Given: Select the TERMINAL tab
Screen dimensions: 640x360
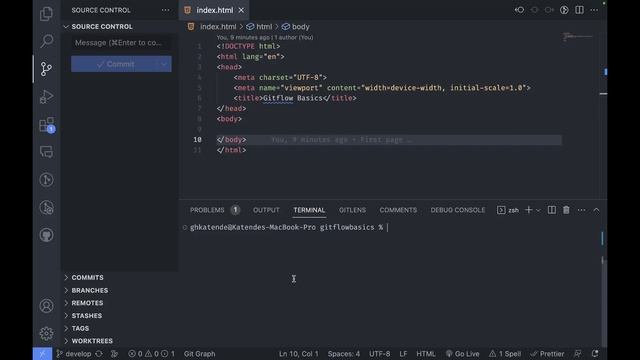Looking at the screenshot, I should coord(309,210).
